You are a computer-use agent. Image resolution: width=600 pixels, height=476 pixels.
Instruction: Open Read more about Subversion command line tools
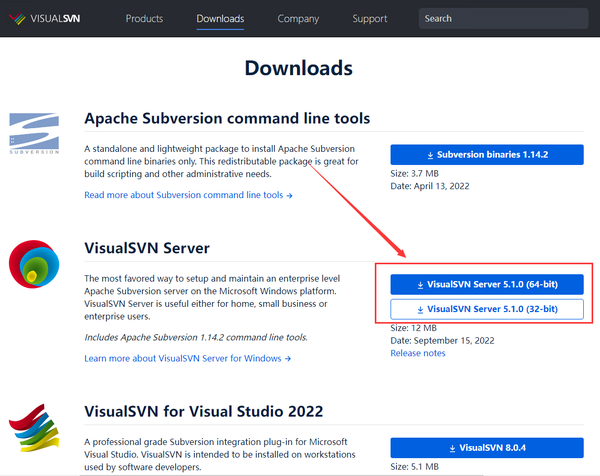tap(188, 195)
